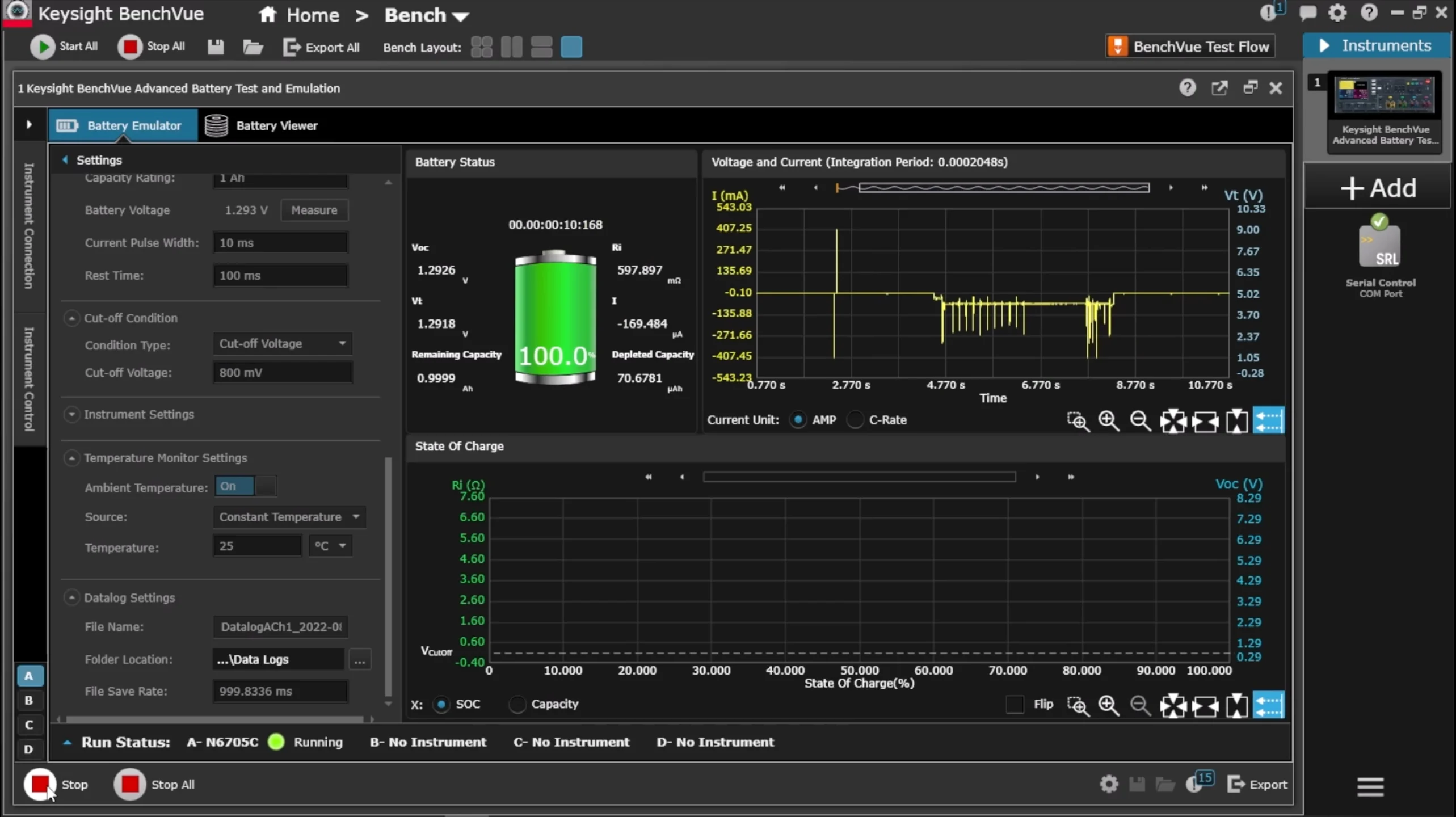Select the SOC x-axis radio button
Viewport: 1456px width, 817px height.
(x=441, y=705)
